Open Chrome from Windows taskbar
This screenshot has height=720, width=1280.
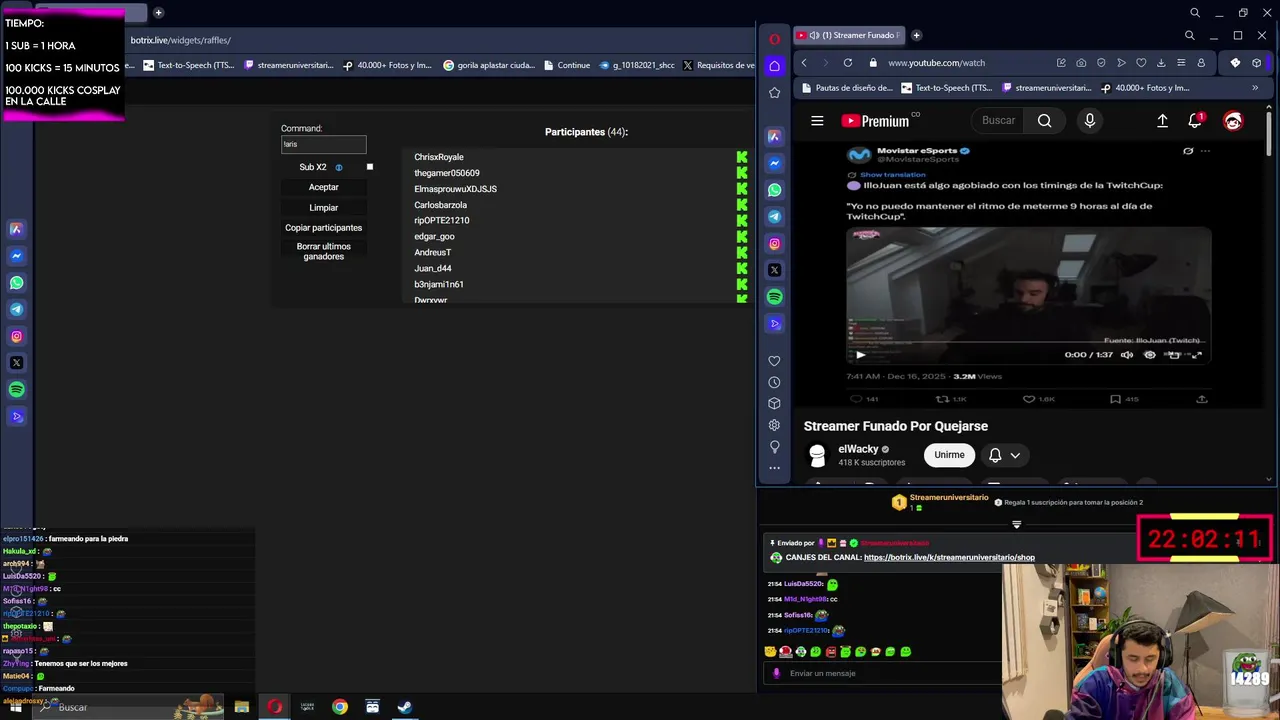click(340, 707)
